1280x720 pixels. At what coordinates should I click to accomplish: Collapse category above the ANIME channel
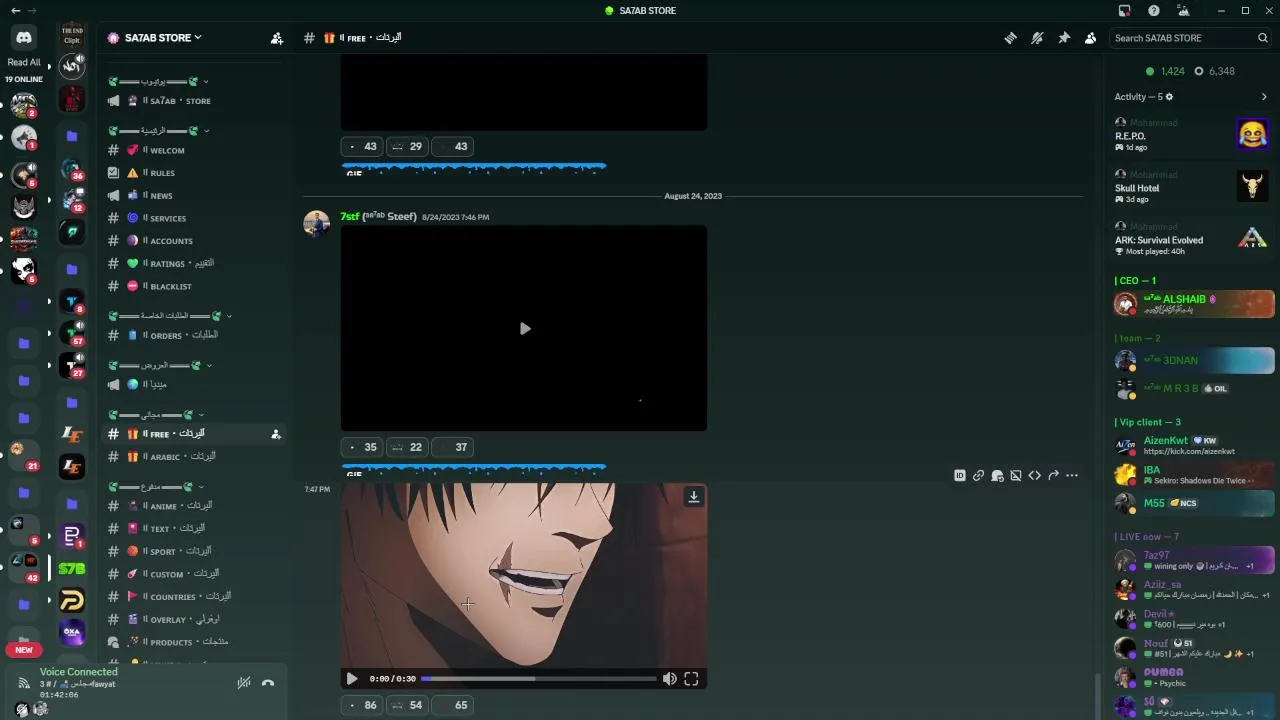coord(155,487)
